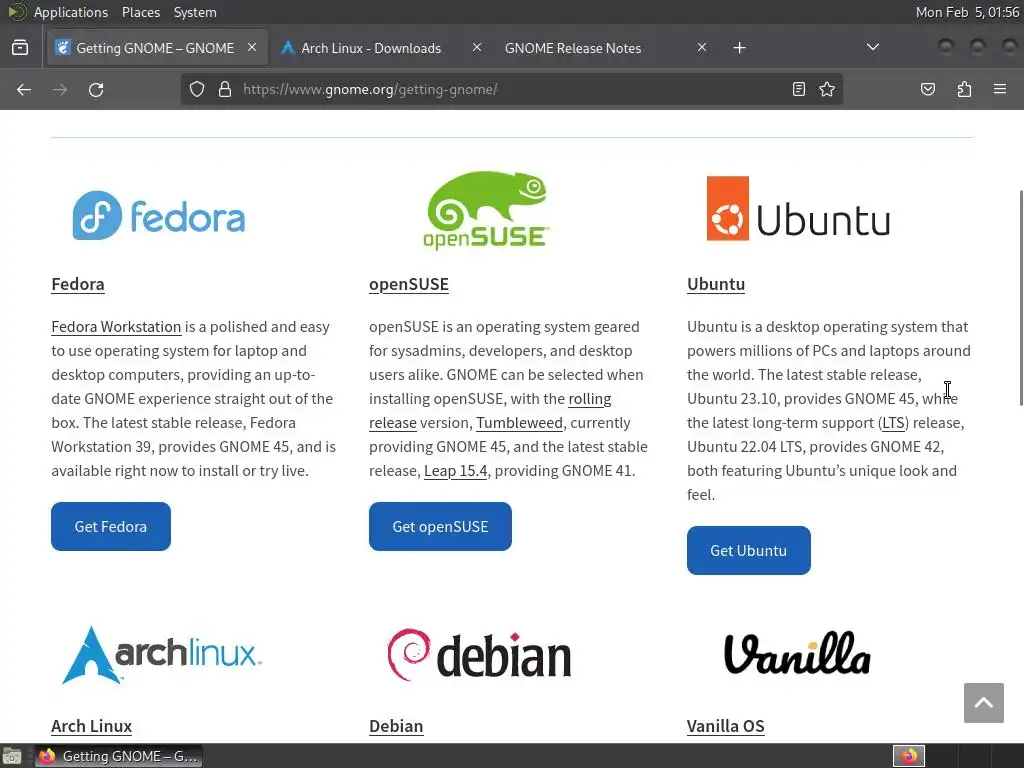Open the Fedora heading link
This screenshot has height=768, width=1024.
point(78,284)
